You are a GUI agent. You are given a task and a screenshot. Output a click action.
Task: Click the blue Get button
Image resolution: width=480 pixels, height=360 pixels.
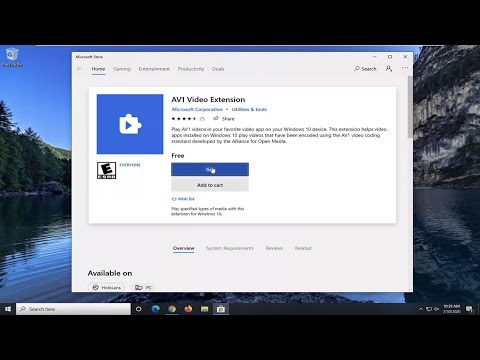tap(210, 169)
